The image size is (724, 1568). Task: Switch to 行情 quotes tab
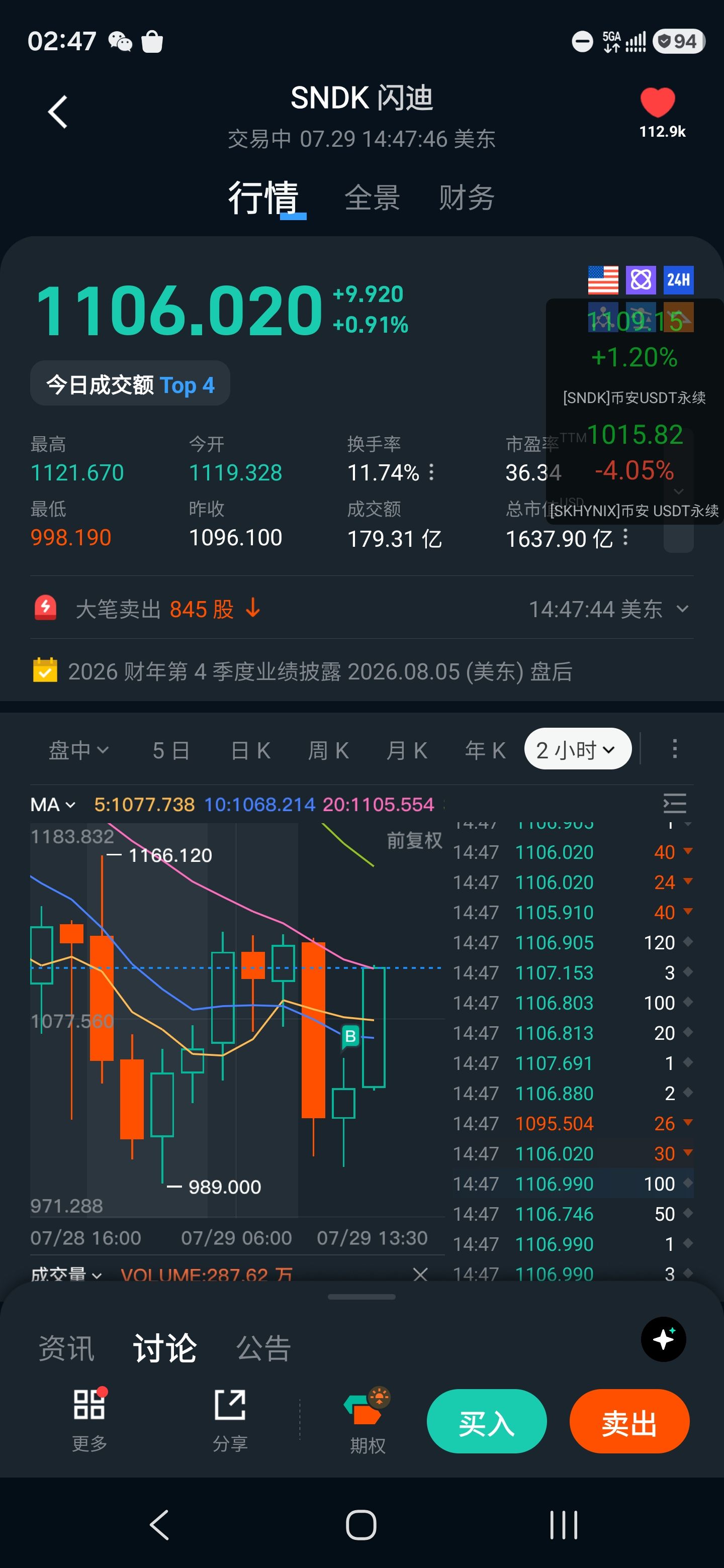click(263, 198)
